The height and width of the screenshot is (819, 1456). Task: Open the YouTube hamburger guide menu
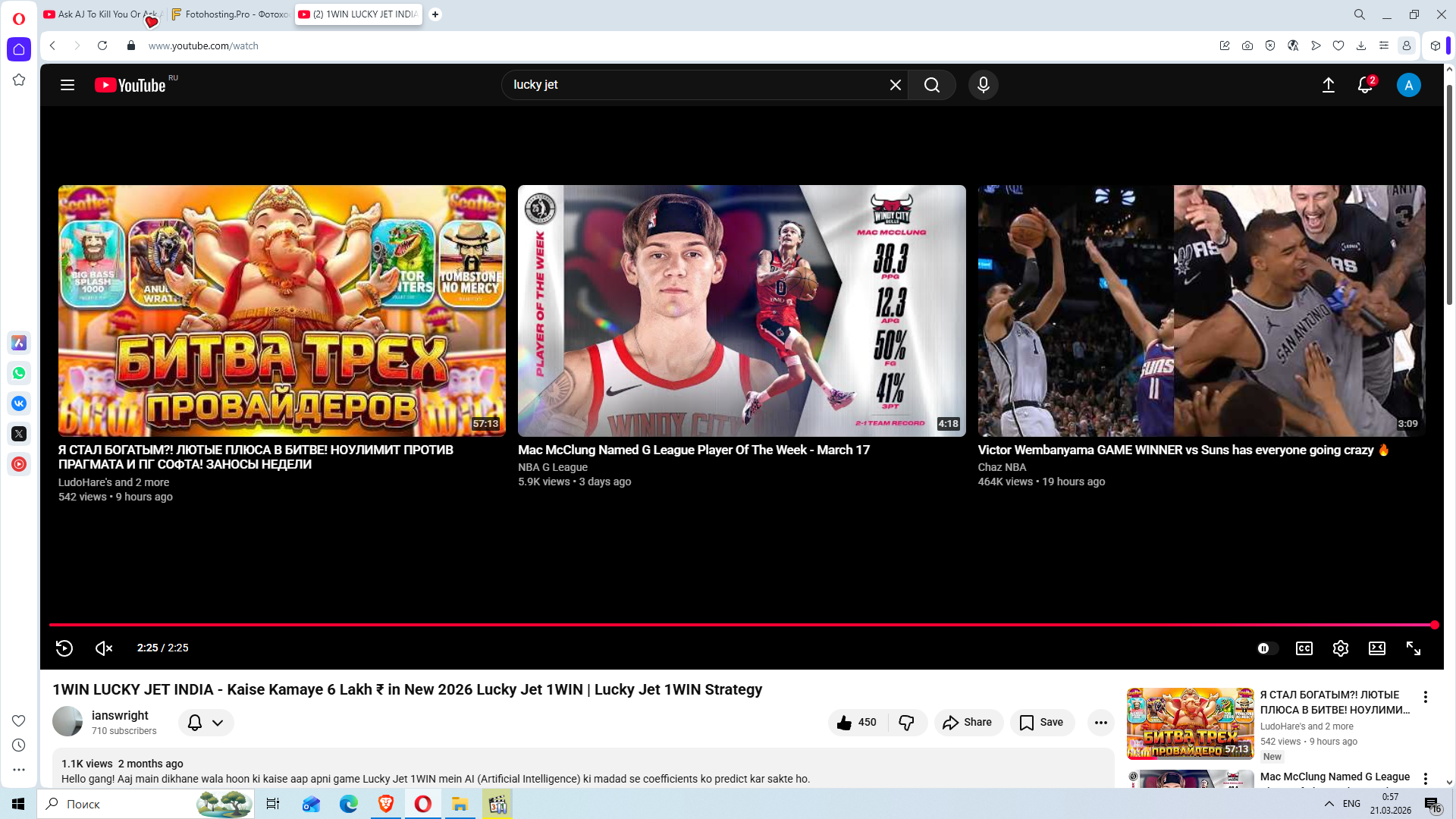click(67, 85)
